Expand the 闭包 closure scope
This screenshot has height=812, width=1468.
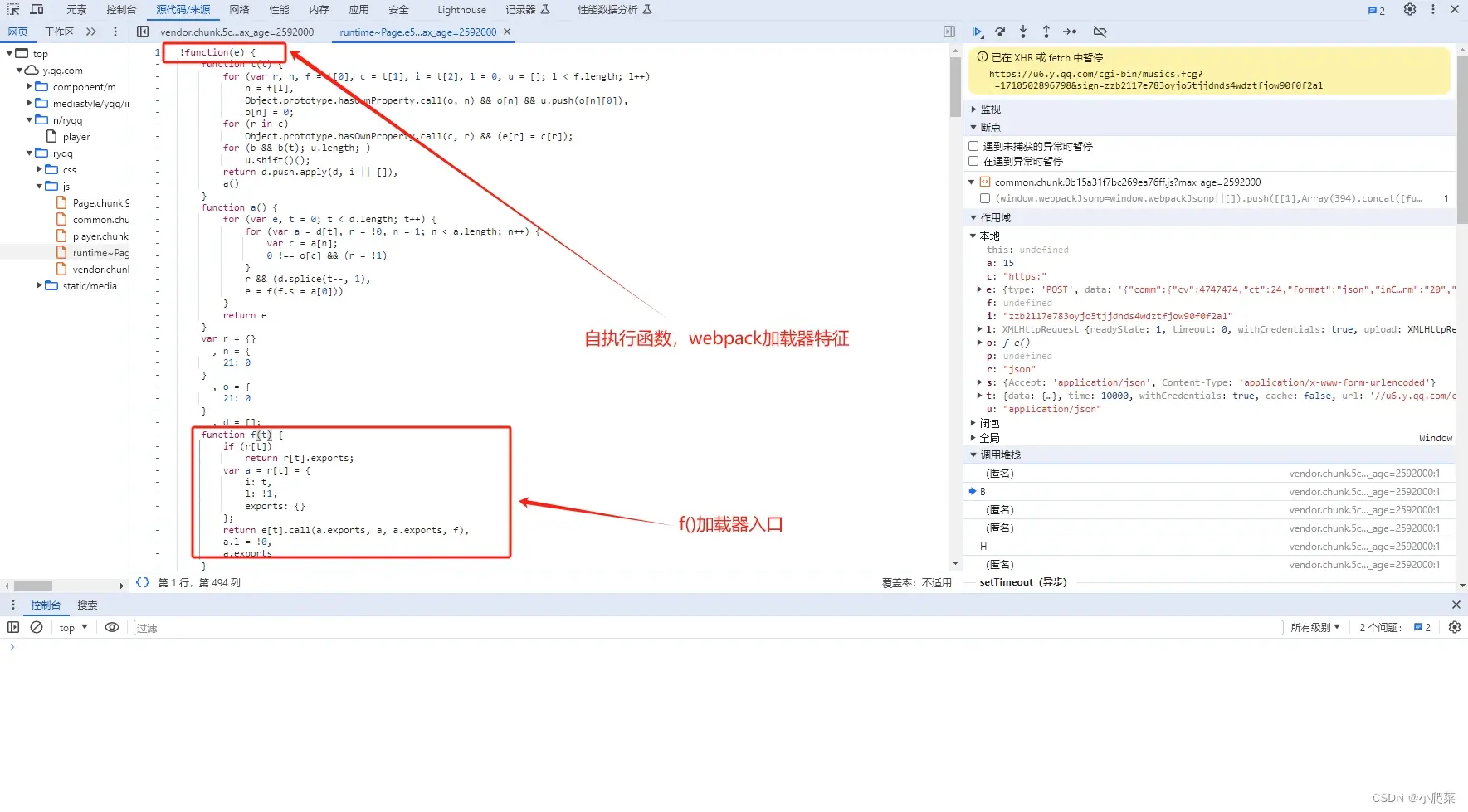973,423
